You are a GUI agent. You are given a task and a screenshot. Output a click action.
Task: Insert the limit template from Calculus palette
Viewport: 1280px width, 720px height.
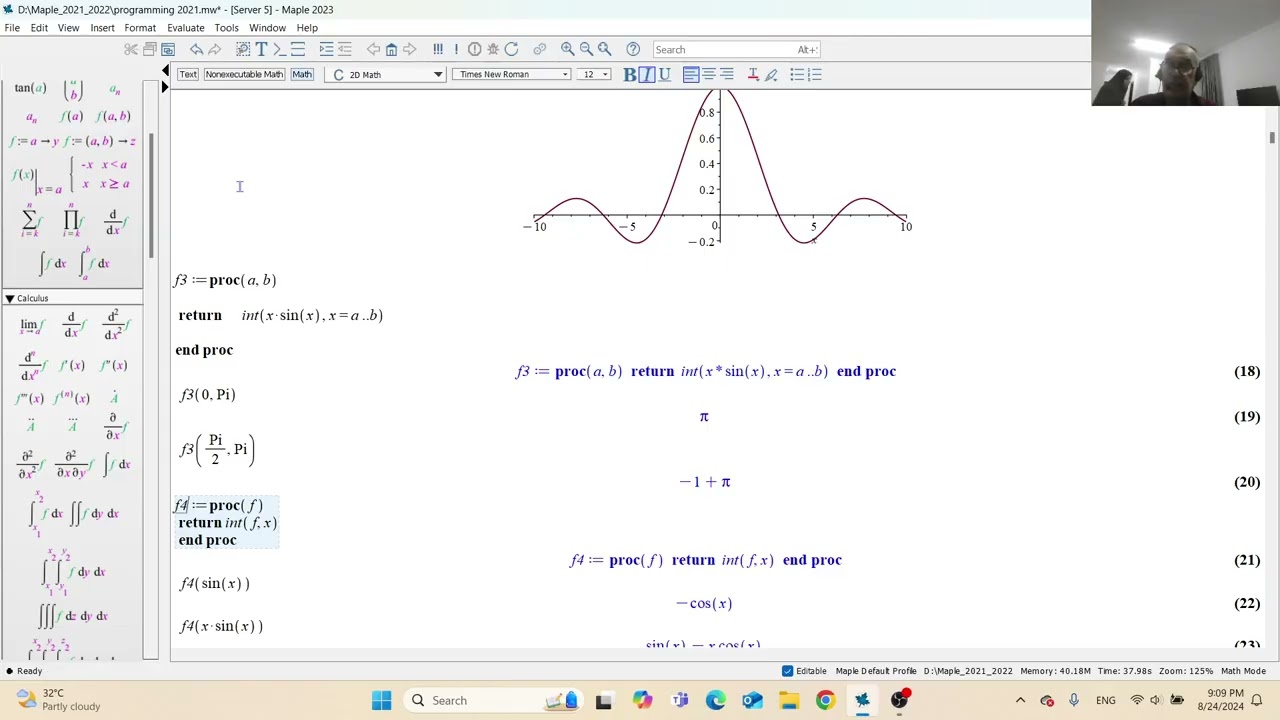(32, 325)
